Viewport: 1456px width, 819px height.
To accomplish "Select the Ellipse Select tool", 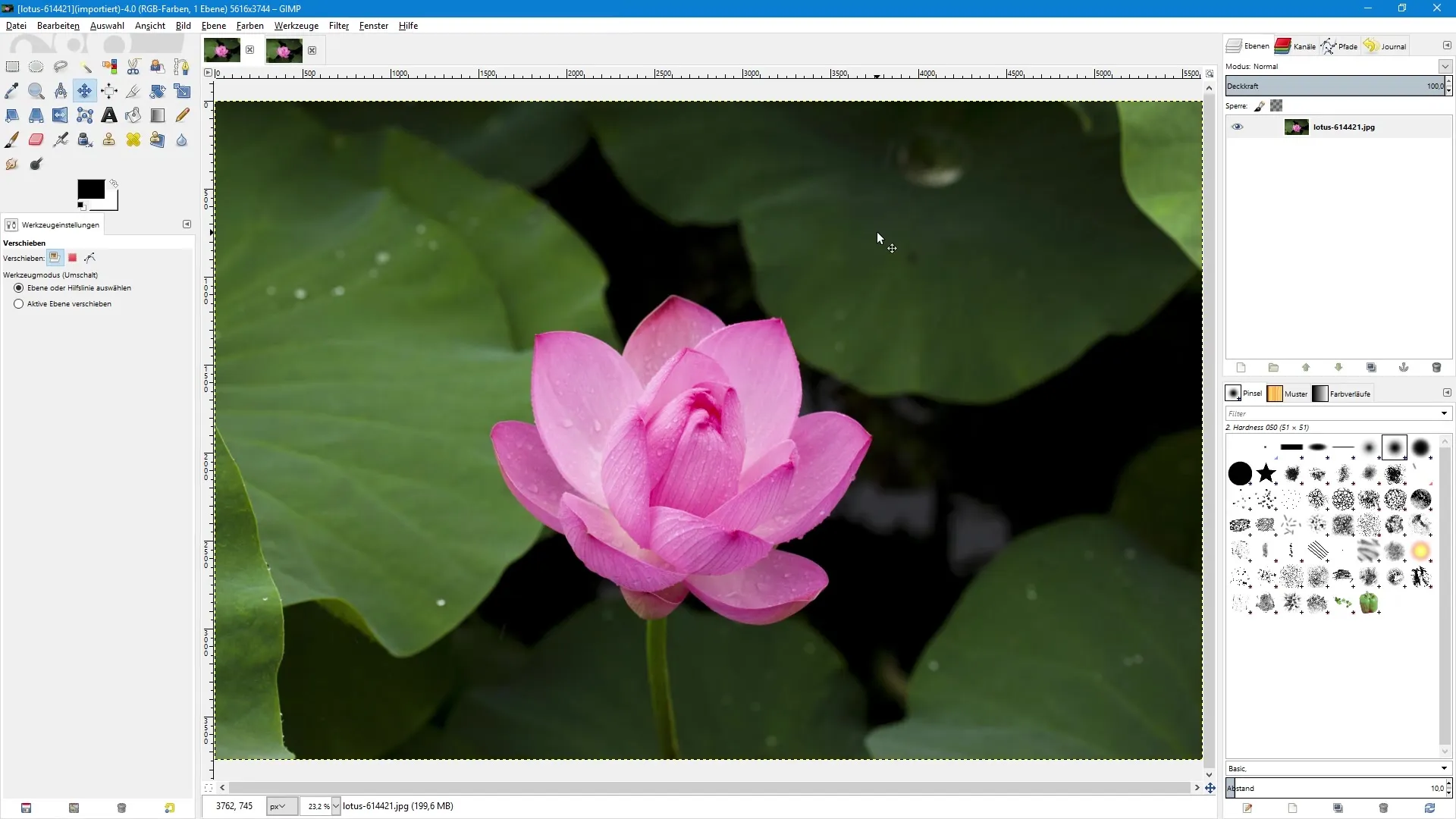I will click(x=36, y=67).
